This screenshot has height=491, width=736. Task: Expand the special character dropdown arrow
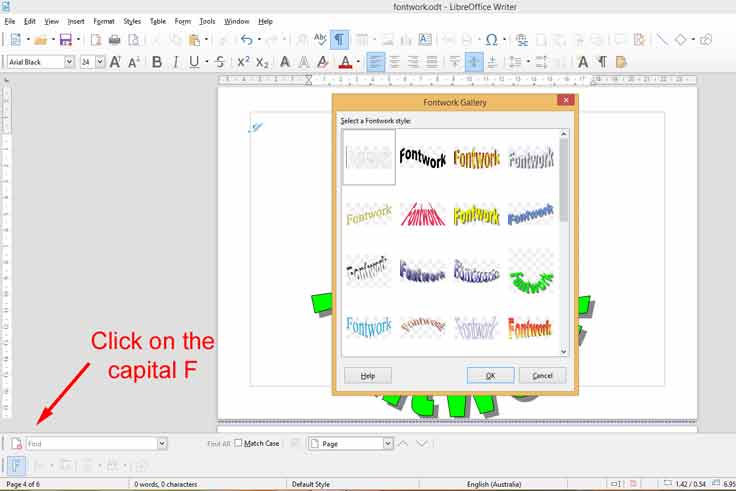[505, 40]
